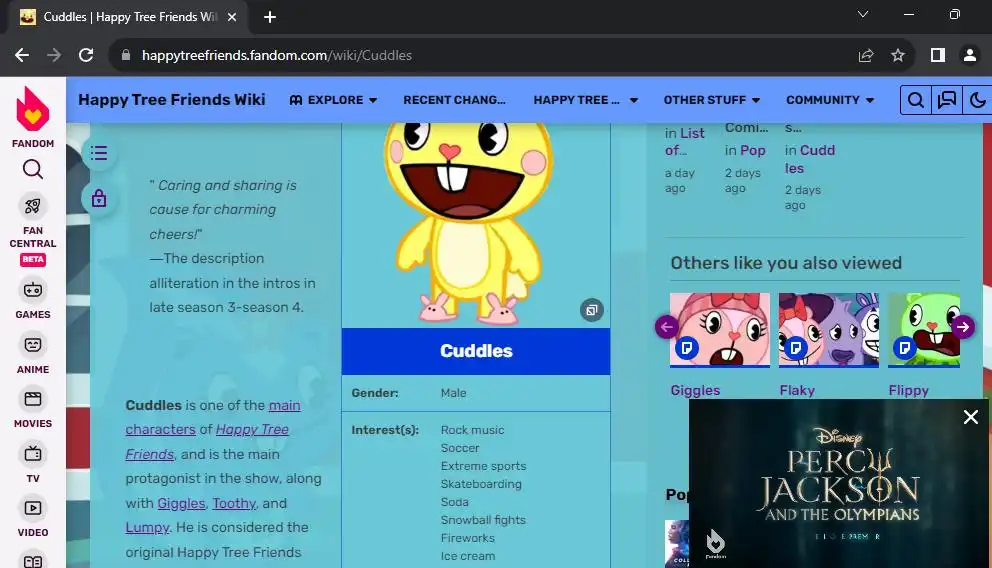992x568 pixels.
Task: Expand the Explore dropdown menu
Action: [x=333, y=100]
